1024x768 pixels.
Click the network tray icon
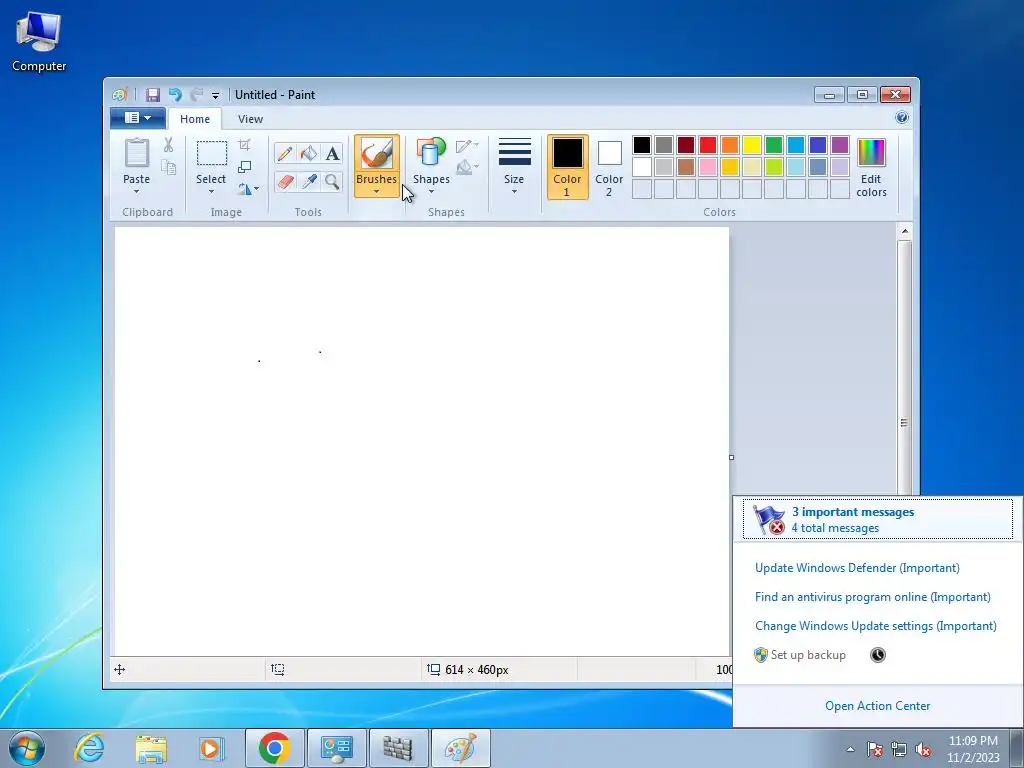899,749
